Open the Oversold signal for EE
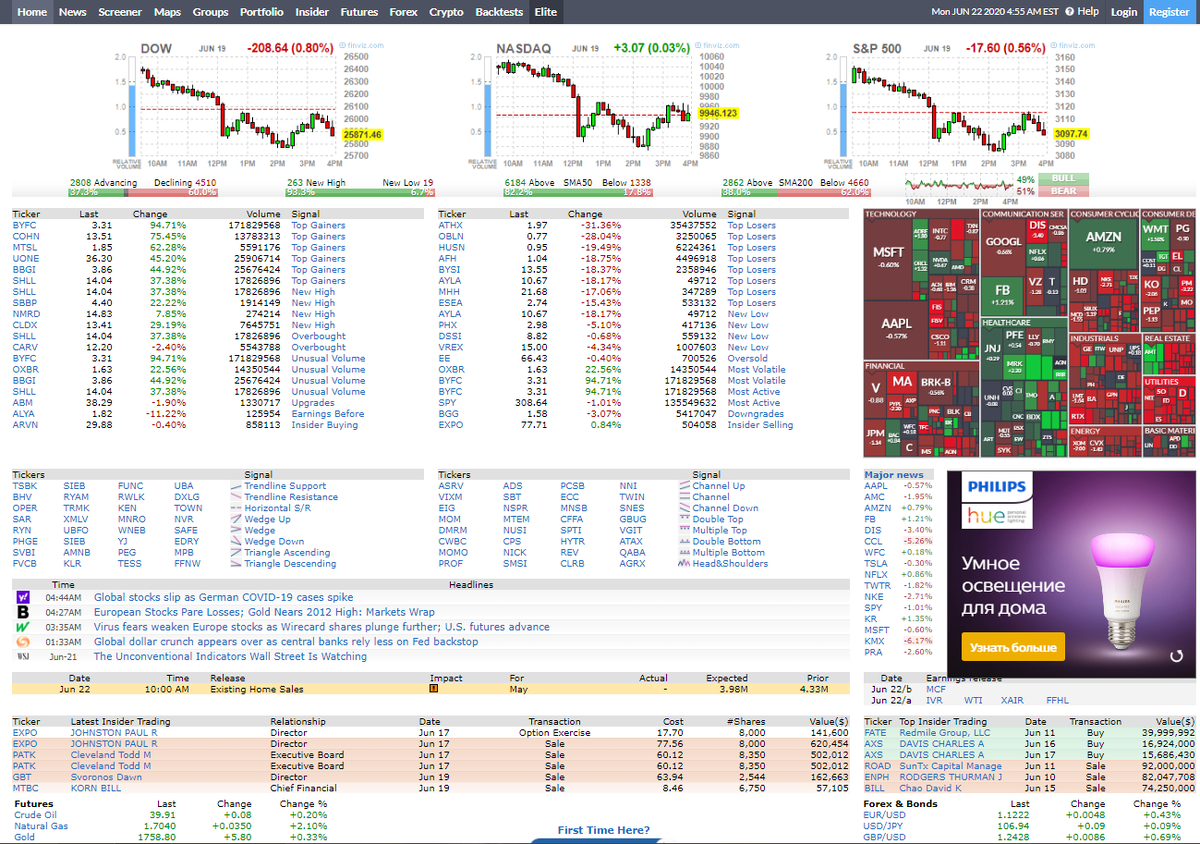This screenshot has height=844, width=1200. coord(747,358)
